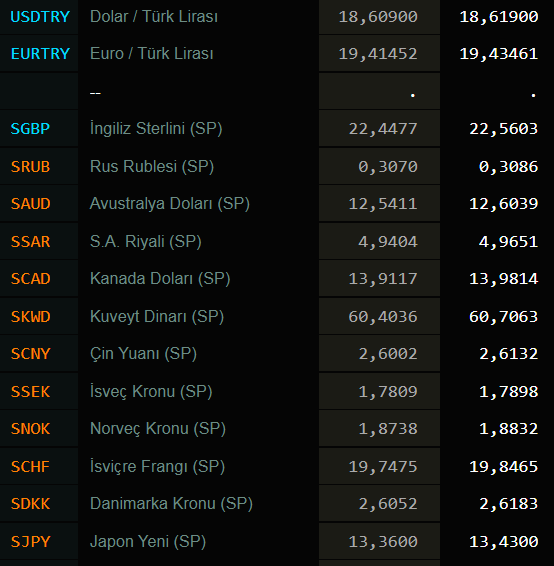554x566 pixels.
Task: Select the SCAD ticker code
Action: point(30,279)
